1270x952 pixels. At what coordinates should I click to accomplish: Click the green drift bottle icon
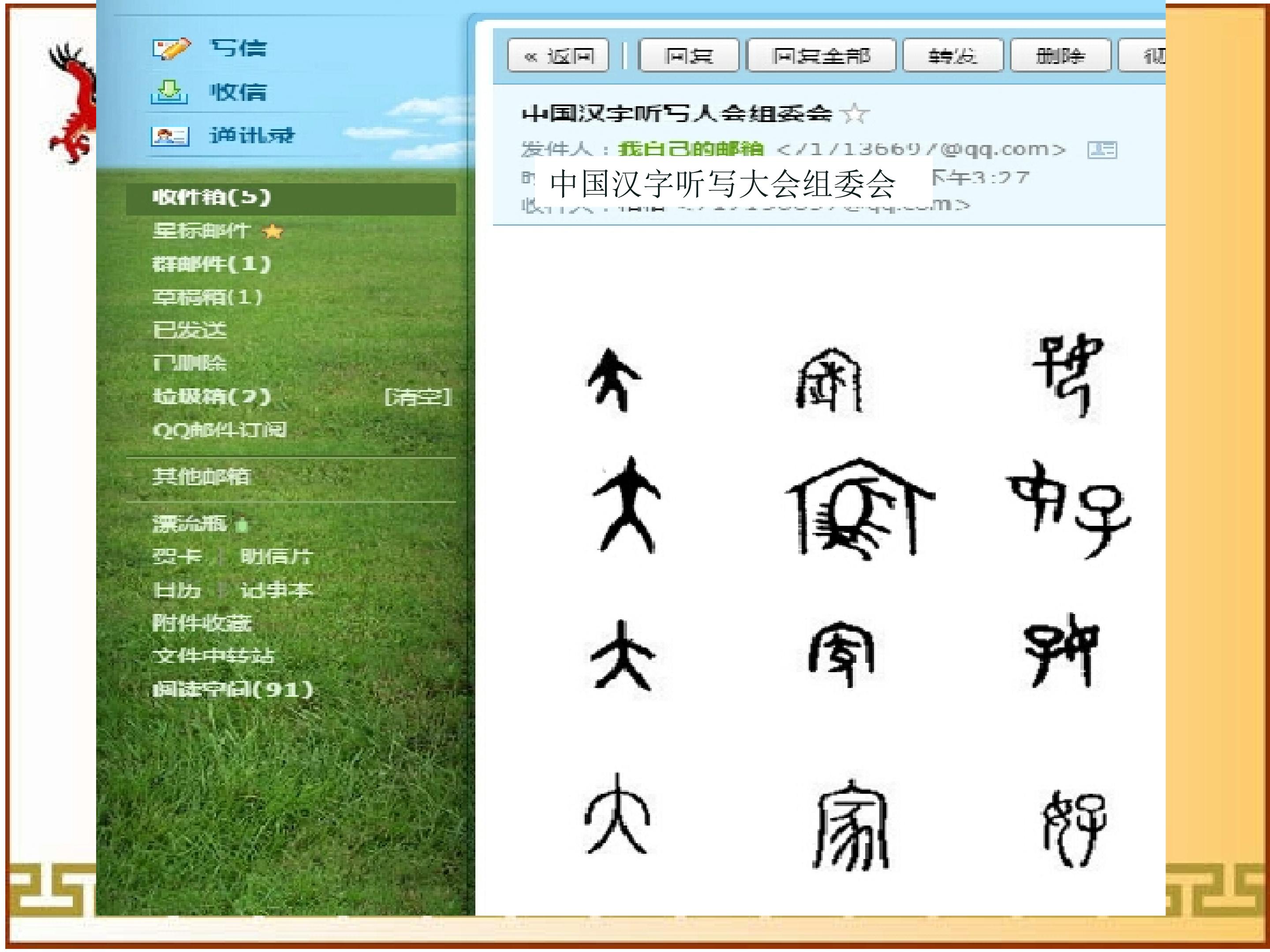pyautogui.click(x=242, y=524)
